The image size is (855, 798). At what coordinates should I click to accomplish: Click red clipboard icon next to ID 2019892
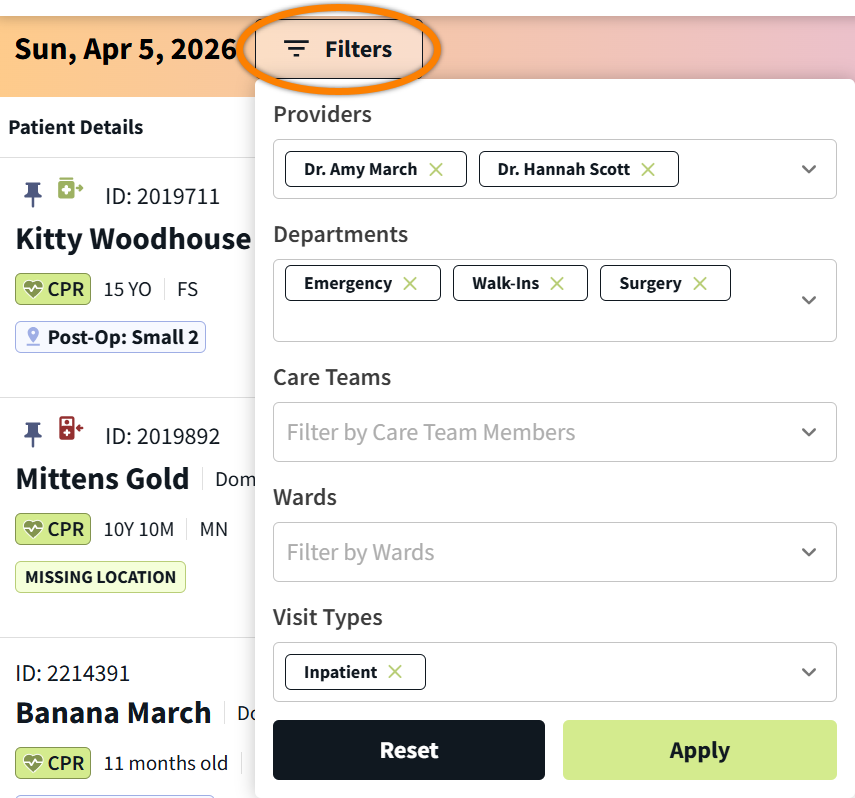[70, 428]
